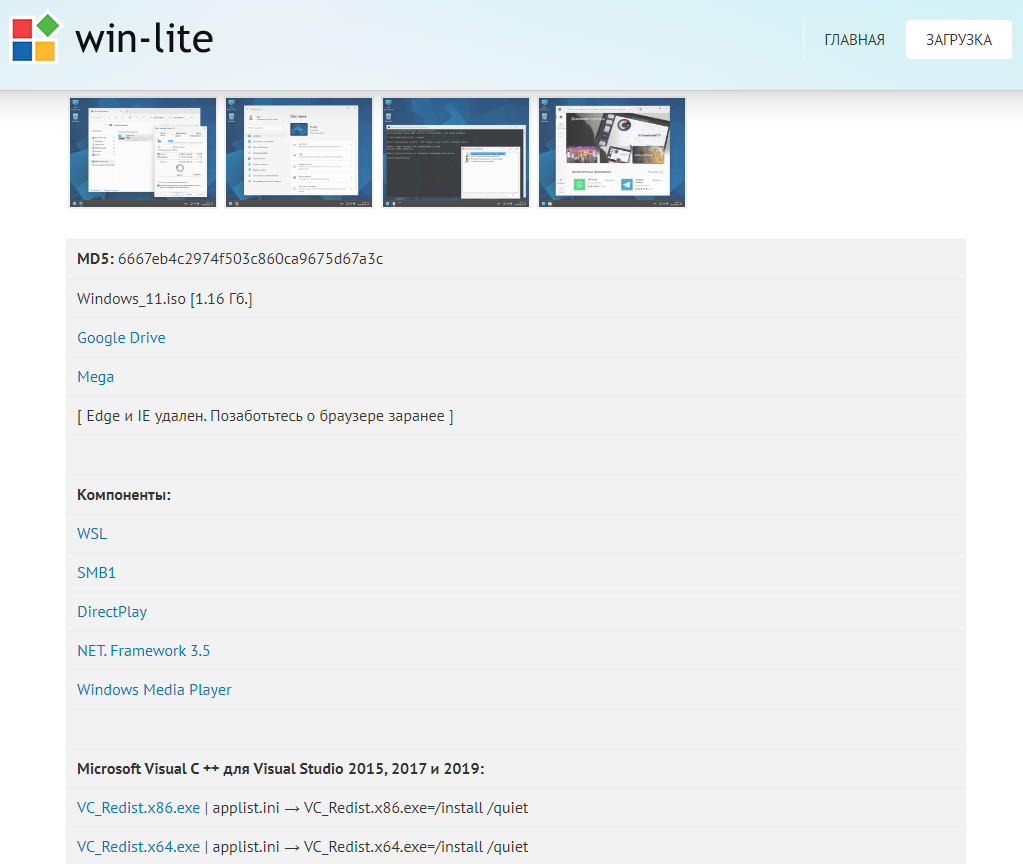The height and width of the screenshot is (864, 1023).
Task: Click the Компоненты: heading
Action: coord(124,495)
